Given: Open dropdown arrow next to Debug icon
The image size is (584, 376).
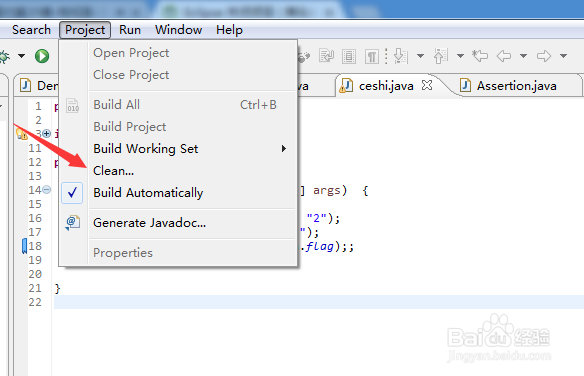Looking at the screenshot, I should click(x=22, y=56).
